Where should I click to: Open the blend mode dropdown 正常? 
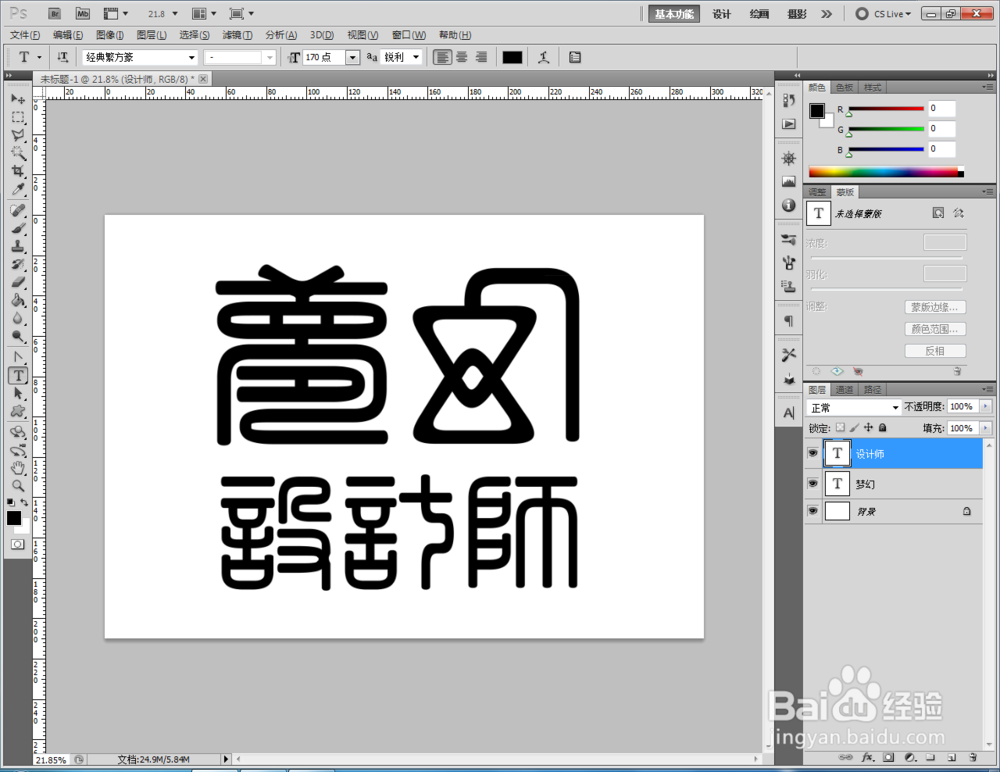[x=853, y=407]
